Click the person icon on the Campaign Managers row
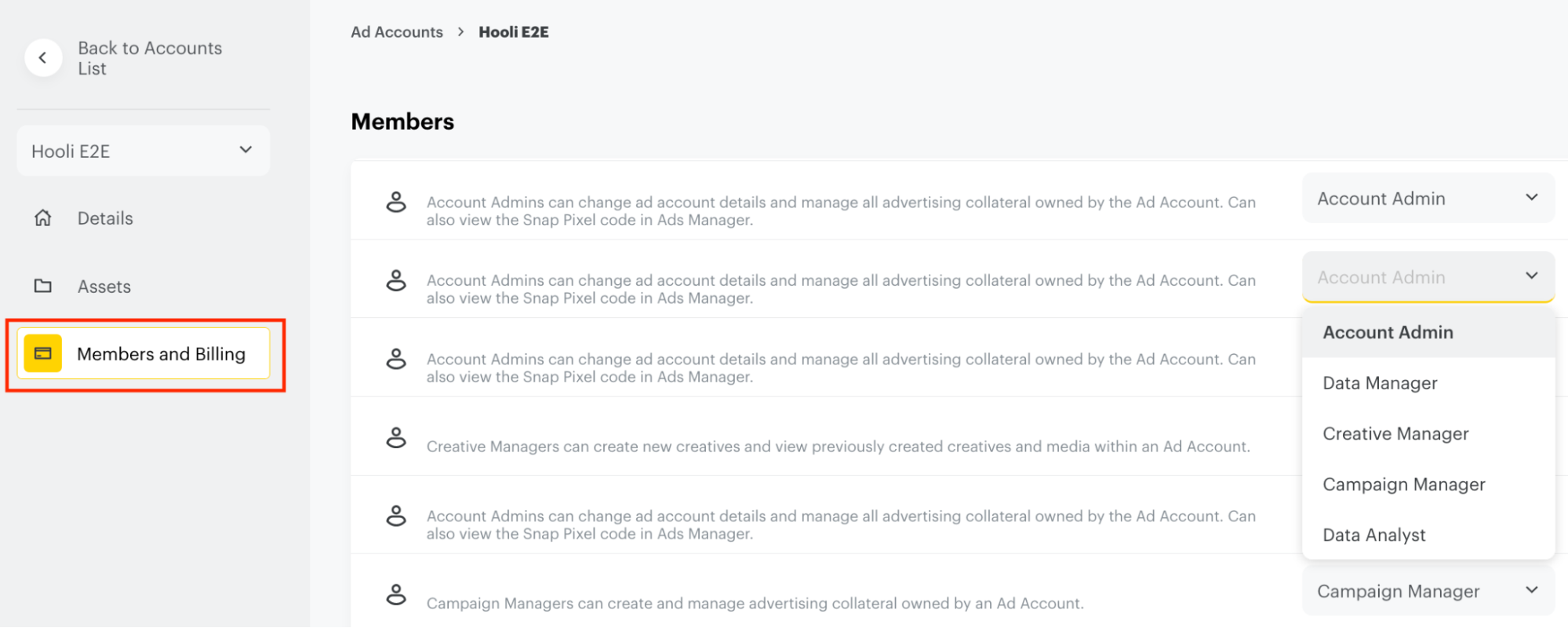The width and height of the screenshot is (1568, 628). coord(396,595)
